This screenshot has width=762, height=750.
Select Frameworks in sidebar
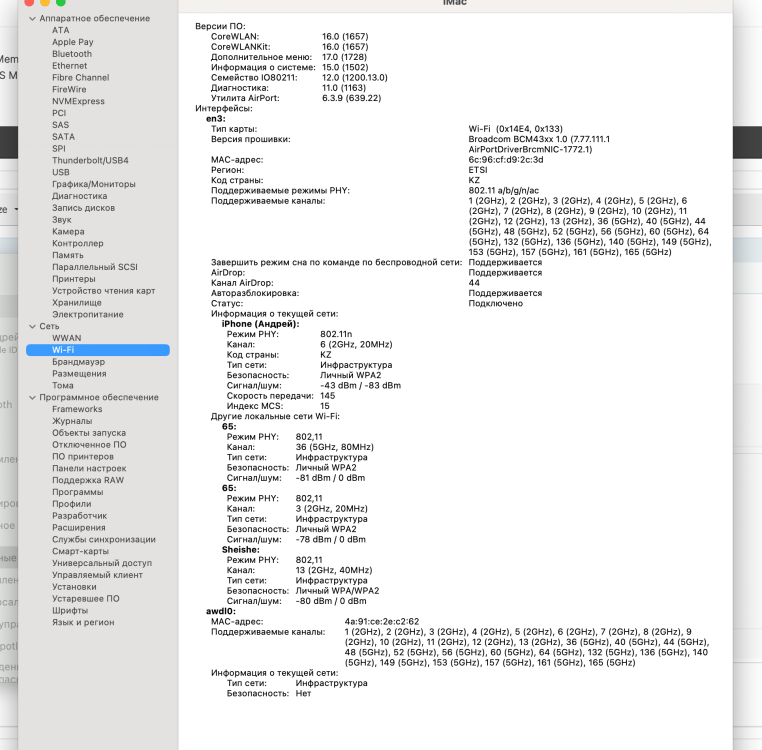77,409
